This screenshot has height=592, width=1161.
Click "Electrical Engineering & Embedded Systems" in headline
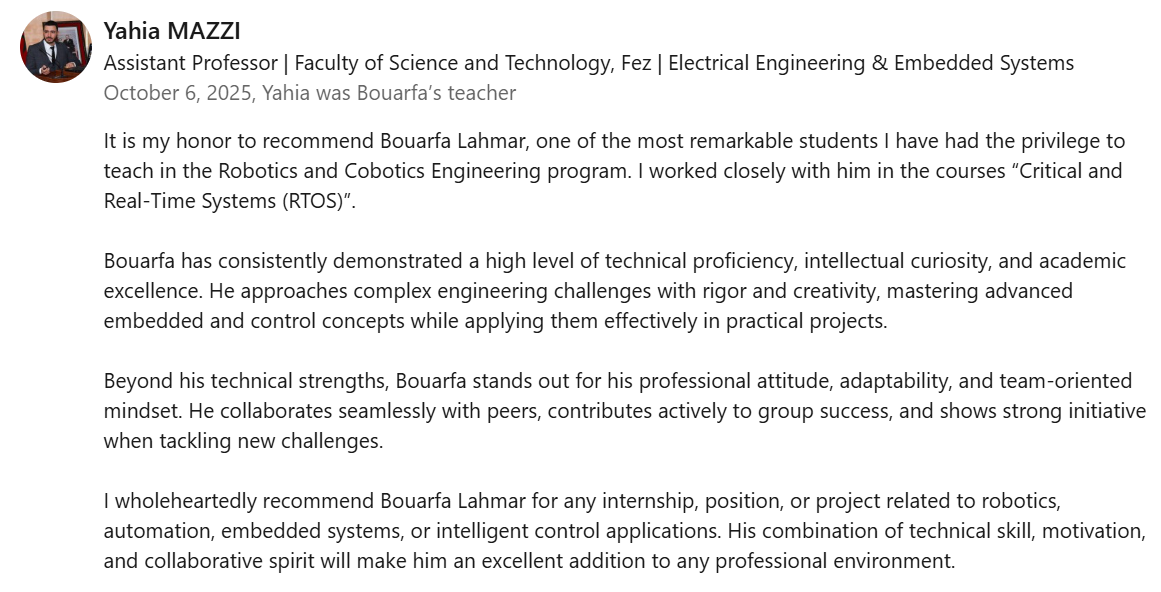coord(871,63)
